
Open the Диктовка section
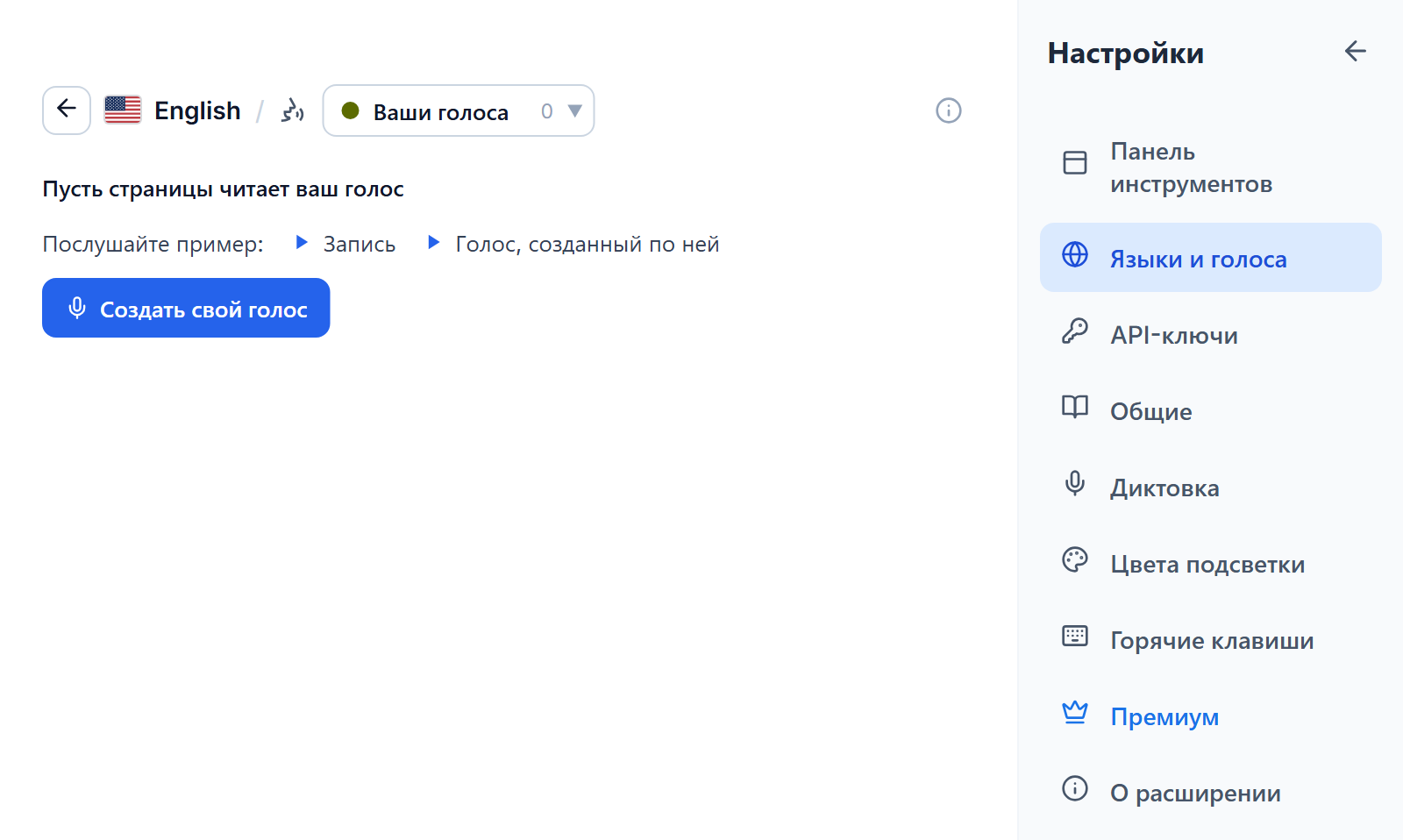1211,487
